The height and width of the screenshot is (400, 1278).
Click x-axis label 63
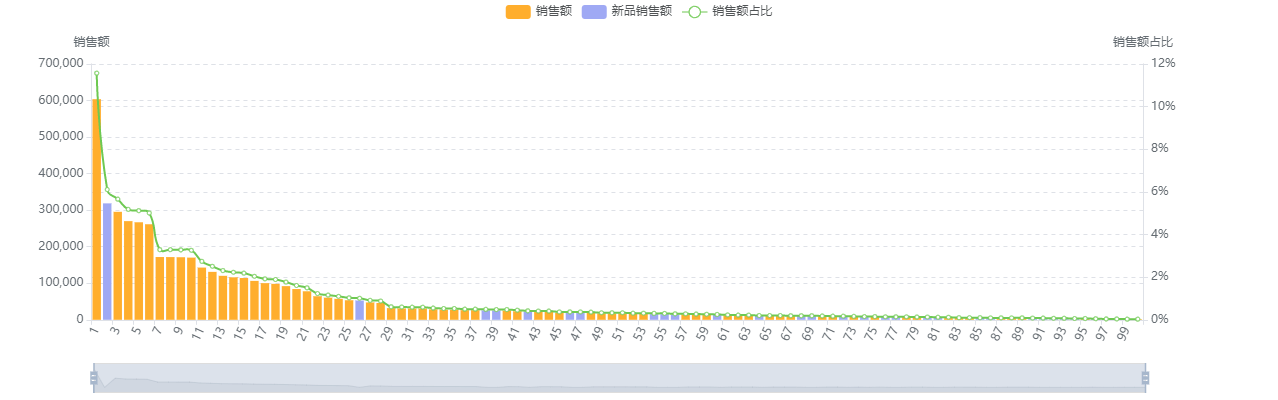744,333
